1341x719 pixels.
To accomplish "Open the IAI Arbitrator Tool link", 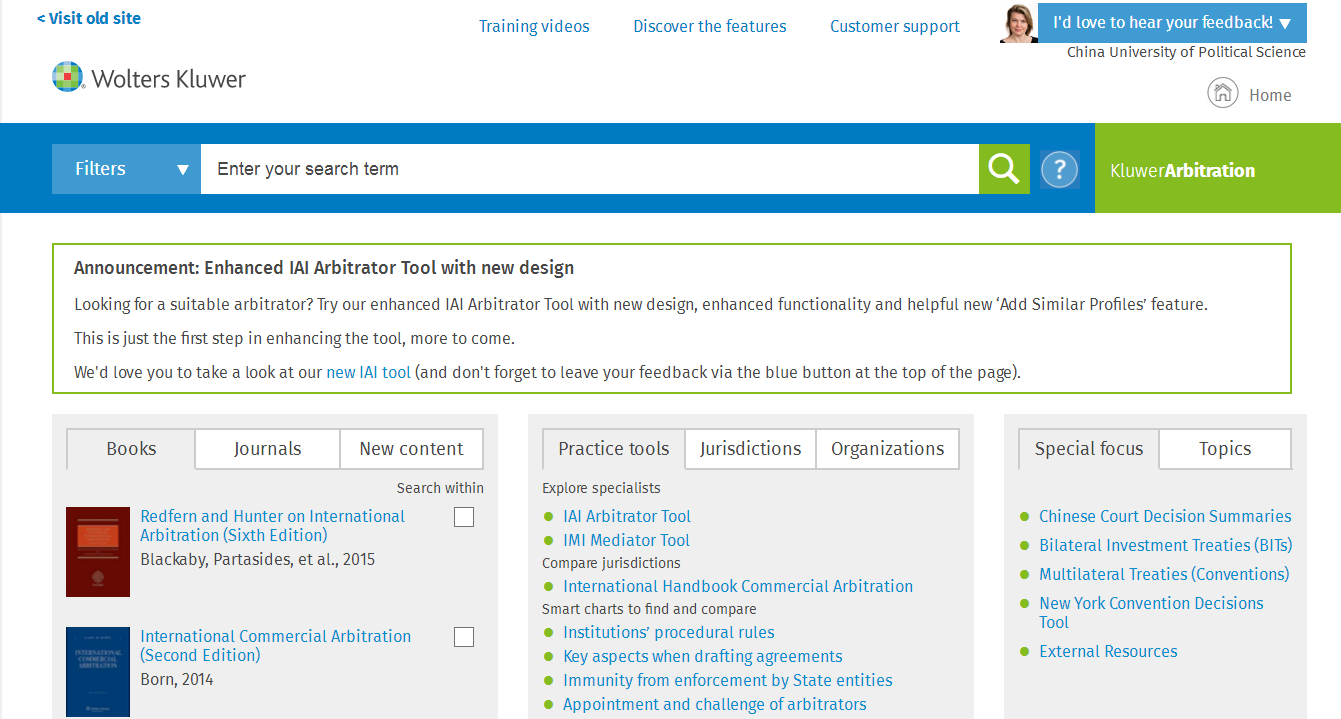I will point(627,516).
